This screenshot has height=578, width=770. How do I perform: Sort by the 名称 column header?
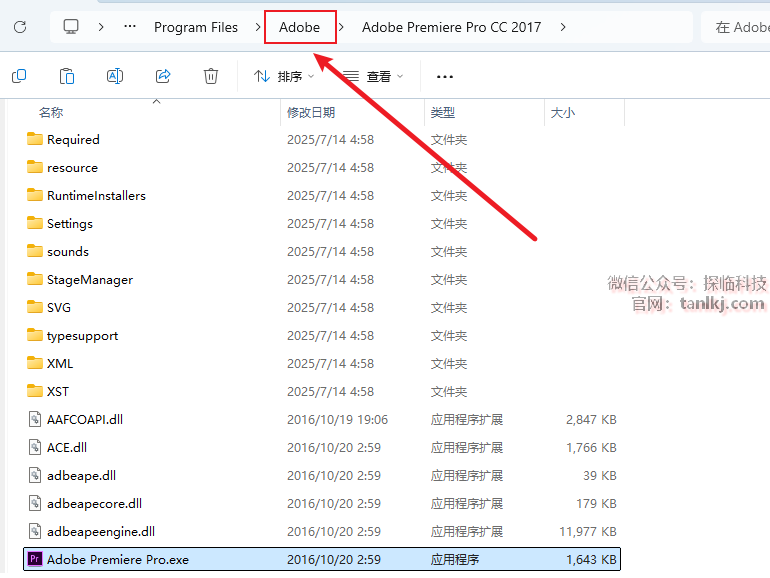[51, 112]
